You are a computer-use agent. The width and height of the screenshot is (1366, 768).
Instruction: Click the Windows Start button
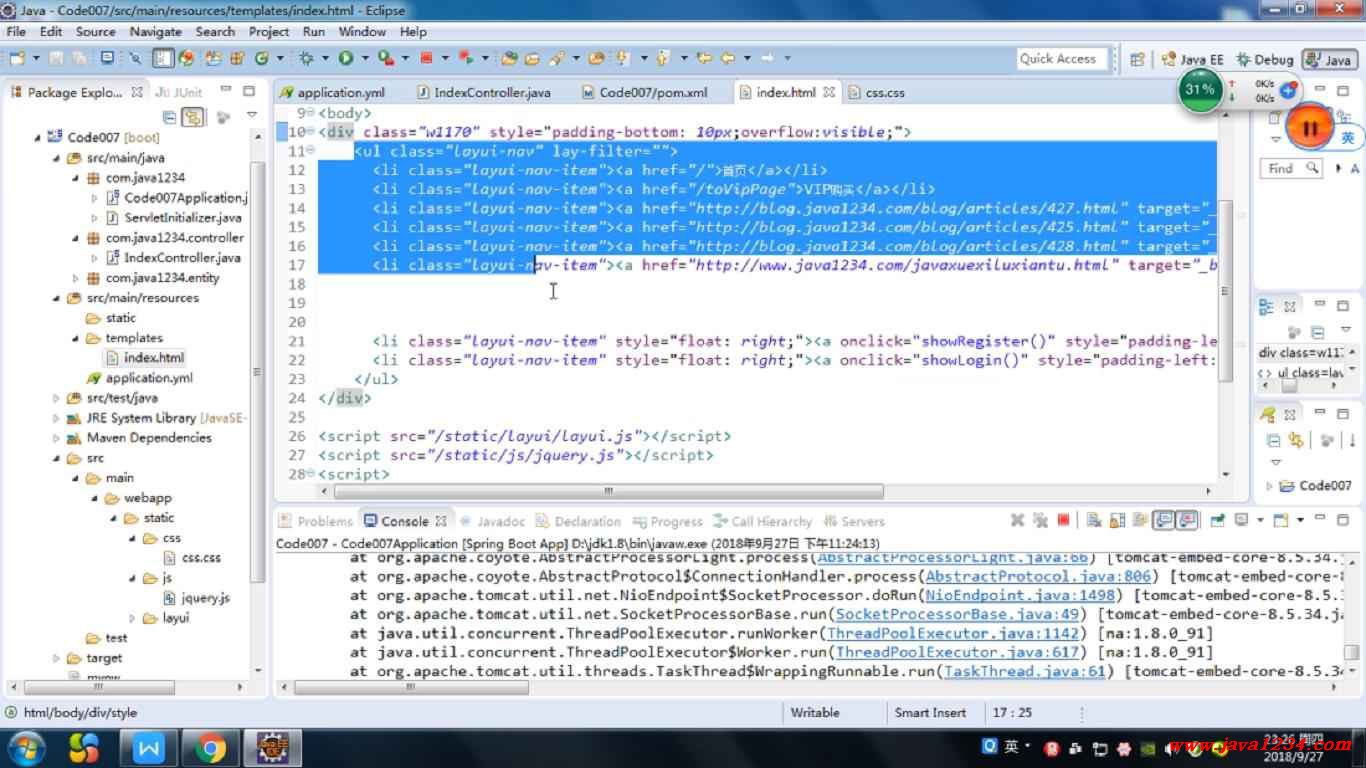click(25, 747)
